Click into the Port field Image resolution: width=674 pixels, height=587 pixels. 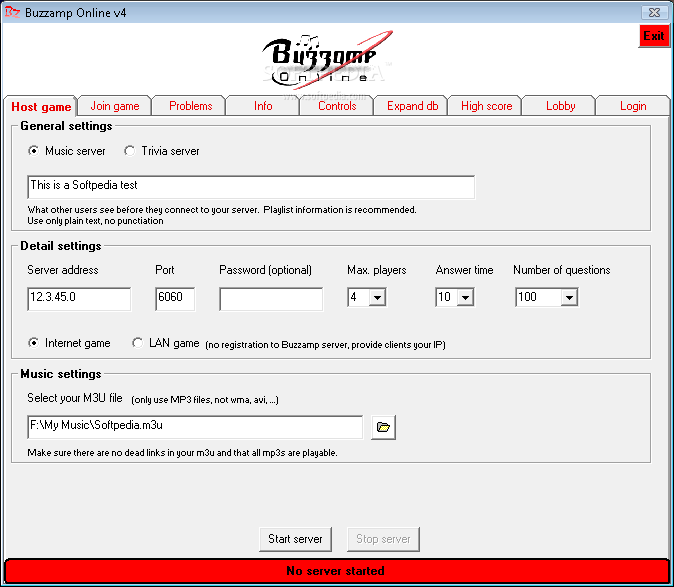pyautogui.click(x=175, y=299)
